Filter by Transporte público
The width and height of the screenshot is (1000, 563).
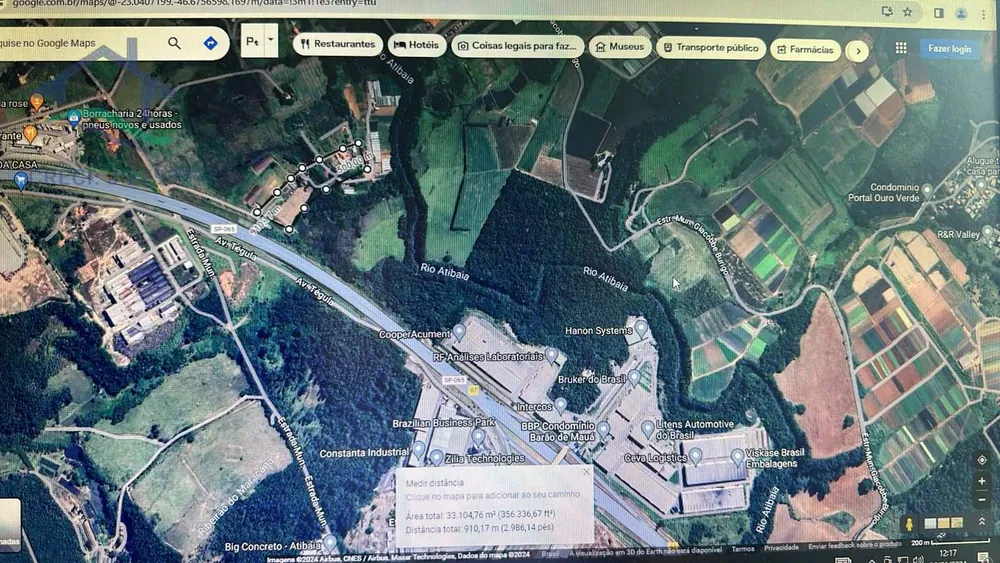[710, 48]
